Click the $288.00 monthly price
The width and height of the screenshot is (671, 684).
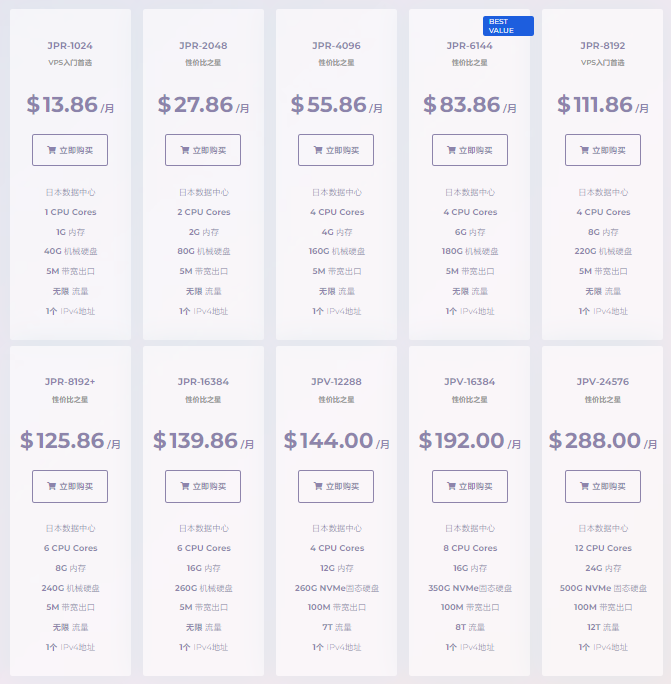pos(603,441)
